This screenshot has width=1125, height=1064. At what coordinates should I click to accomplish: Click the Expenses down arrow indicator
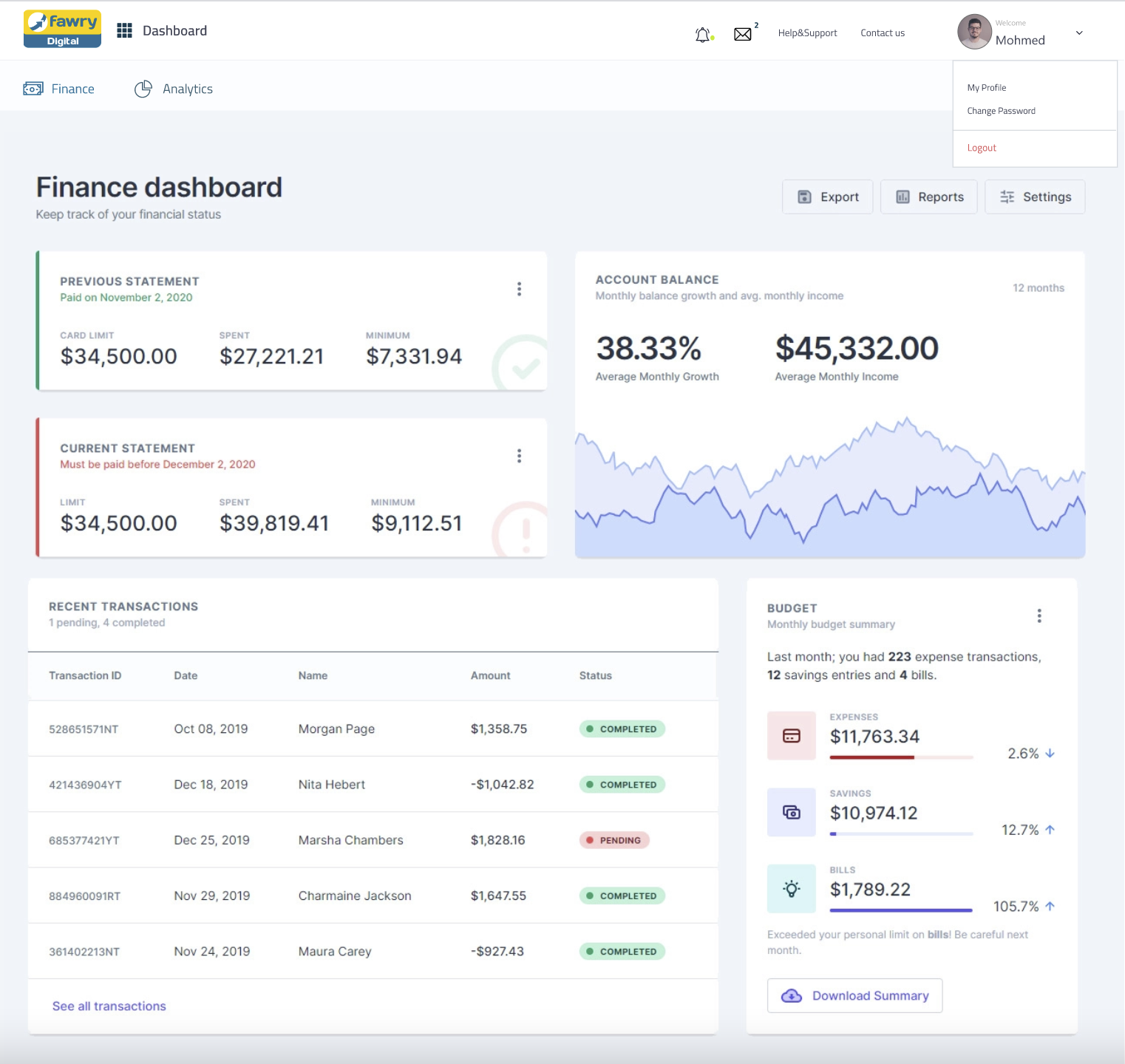1050,754
